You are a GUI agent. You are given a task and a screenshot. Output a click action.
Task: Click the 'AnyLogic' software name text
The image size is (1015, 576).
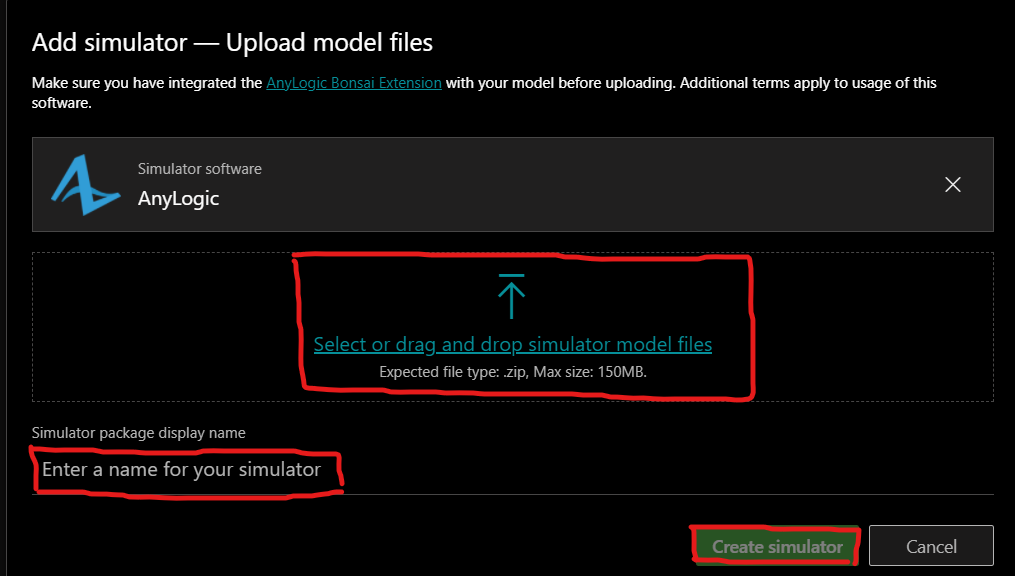(x=178, y=199)
